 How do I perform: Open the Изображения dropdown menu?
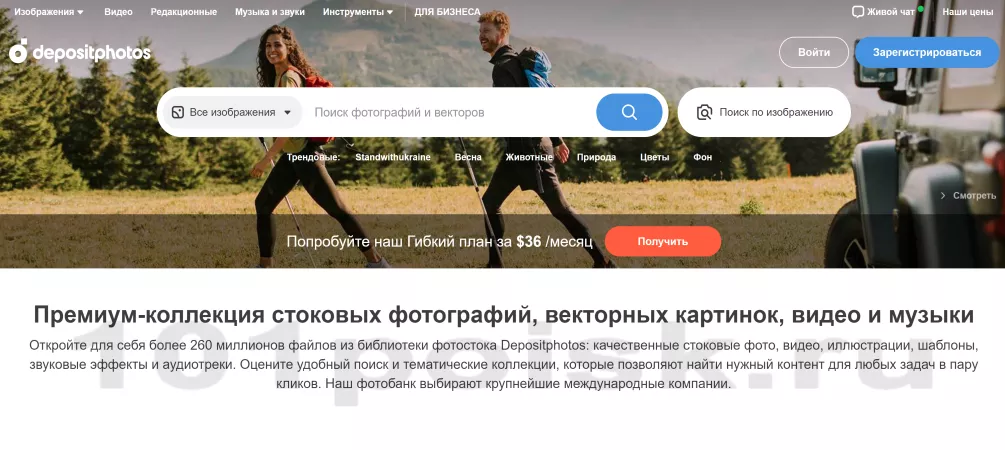pos(48,12)
